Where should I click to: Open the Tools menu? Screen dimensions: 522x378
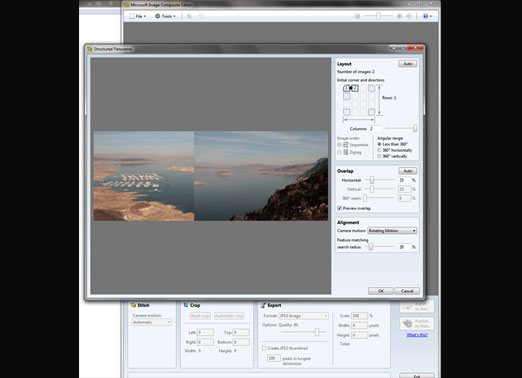click(x=165, y=16)
